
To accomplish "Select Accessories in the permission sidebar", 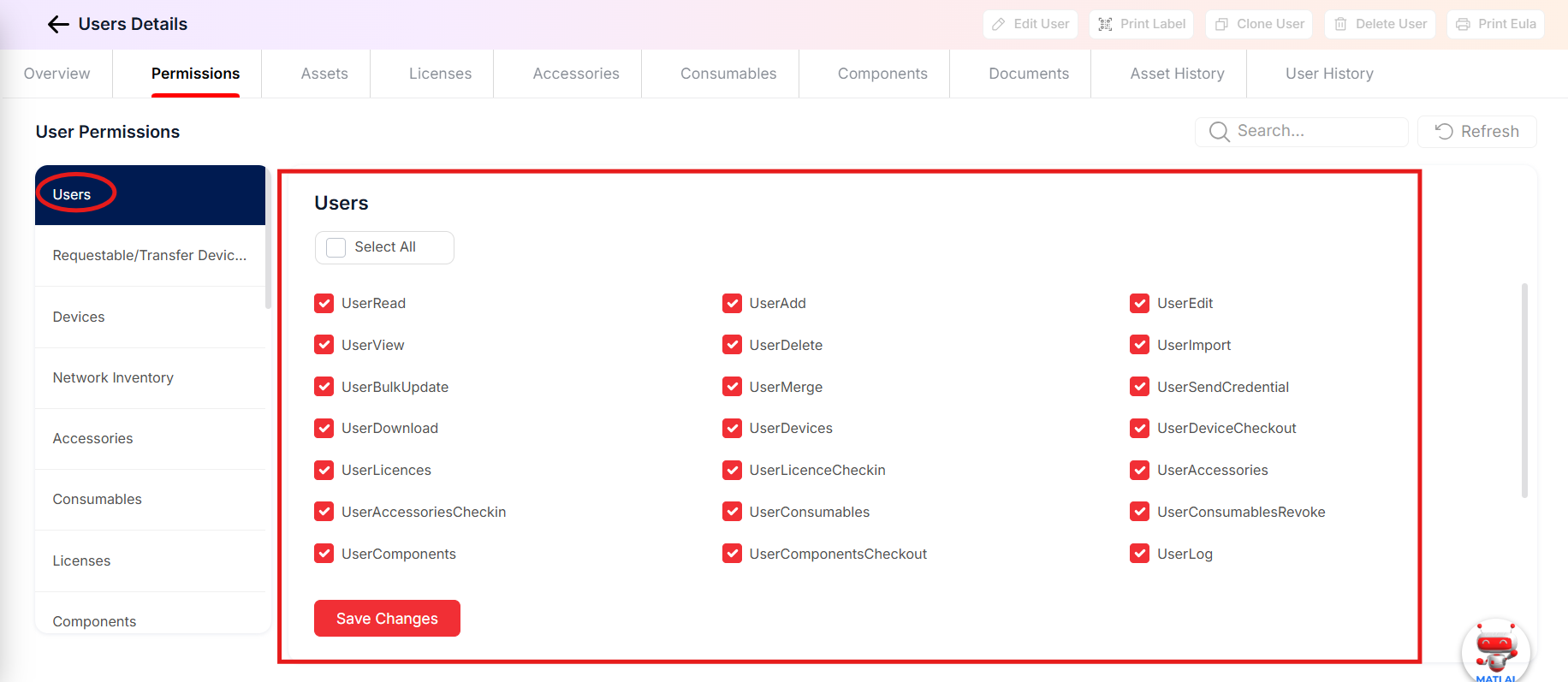I will pos(150,439).
